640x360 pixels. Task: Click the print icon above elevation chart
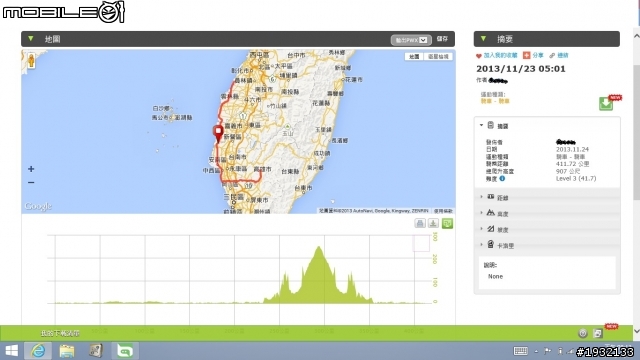420,223
